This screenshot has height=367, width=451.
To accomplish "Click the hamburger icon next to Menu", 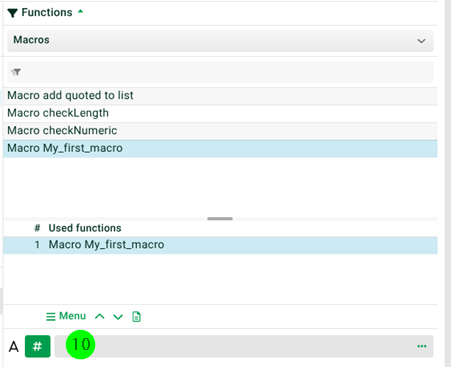I will (51, 316).
